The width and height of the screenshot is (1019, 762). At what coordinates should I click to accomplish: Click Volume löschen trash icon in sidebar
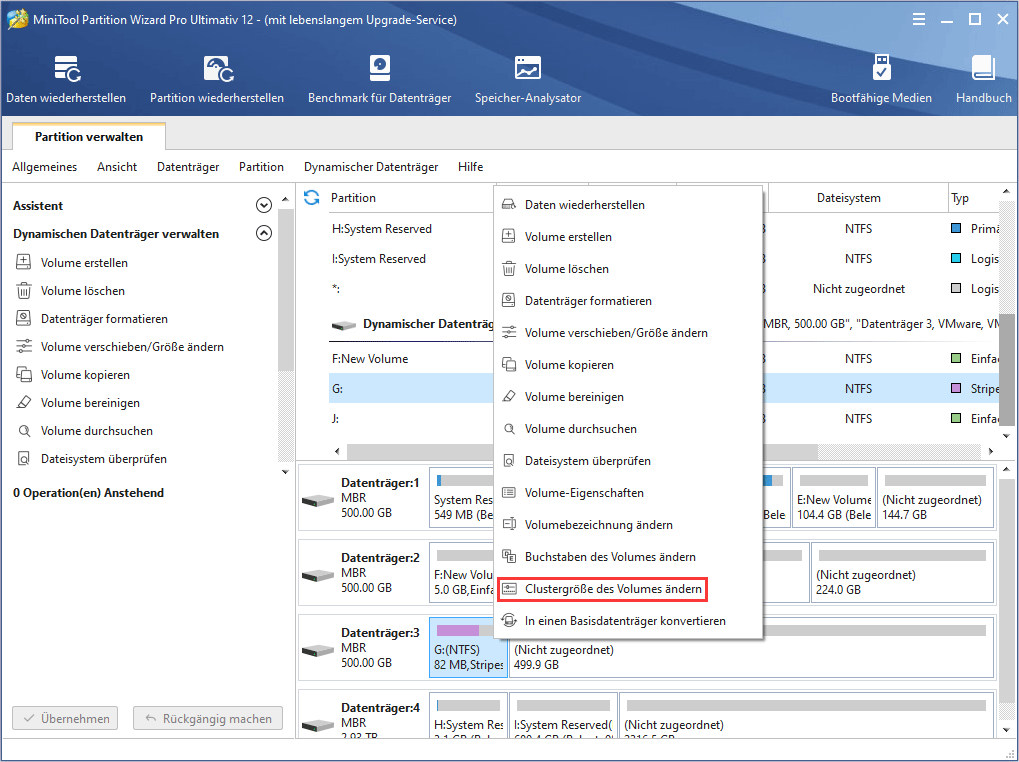point(23,290)
